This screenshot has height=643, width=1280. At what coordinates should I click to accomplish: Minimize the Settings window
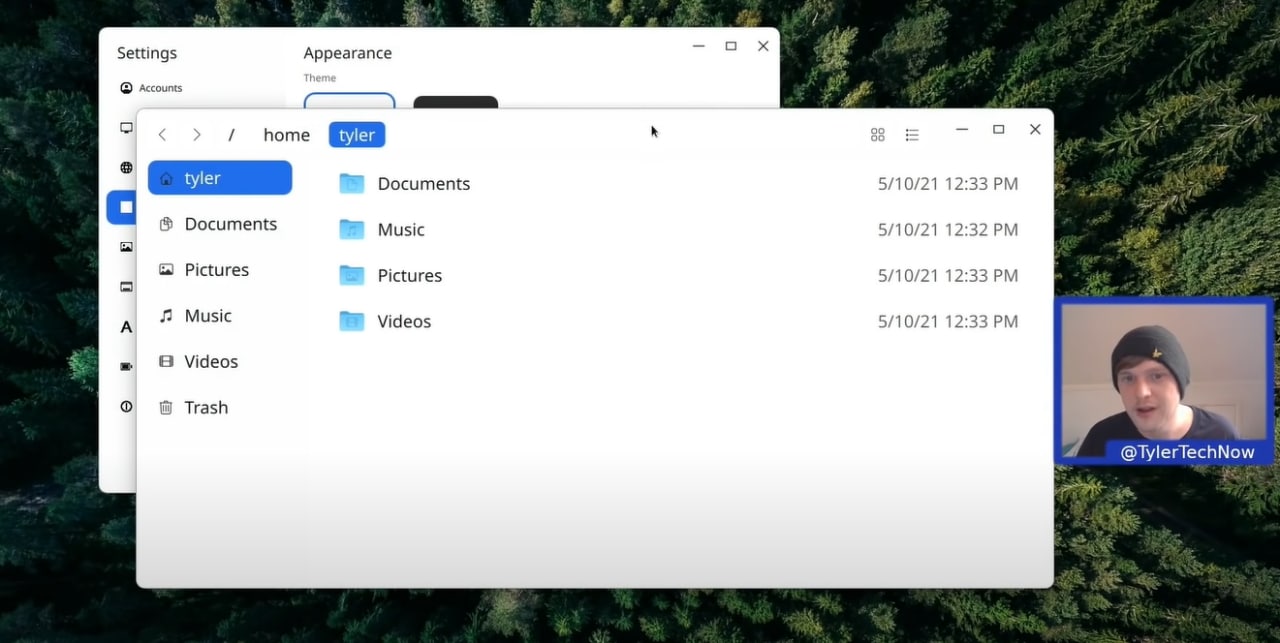click(x=699, y=46)
